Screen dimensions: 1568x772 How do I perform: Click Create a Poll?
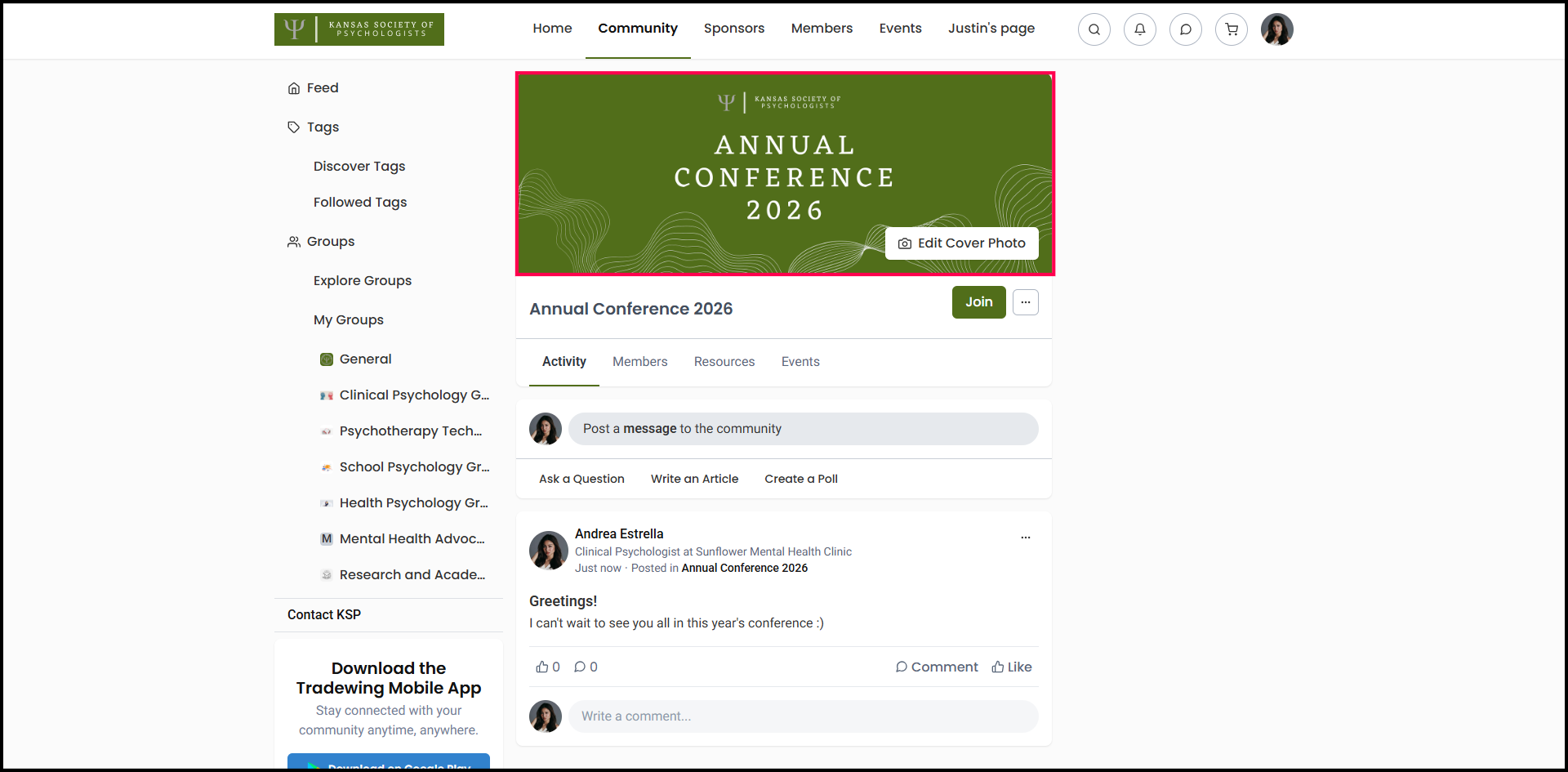[x=800, y=479]
